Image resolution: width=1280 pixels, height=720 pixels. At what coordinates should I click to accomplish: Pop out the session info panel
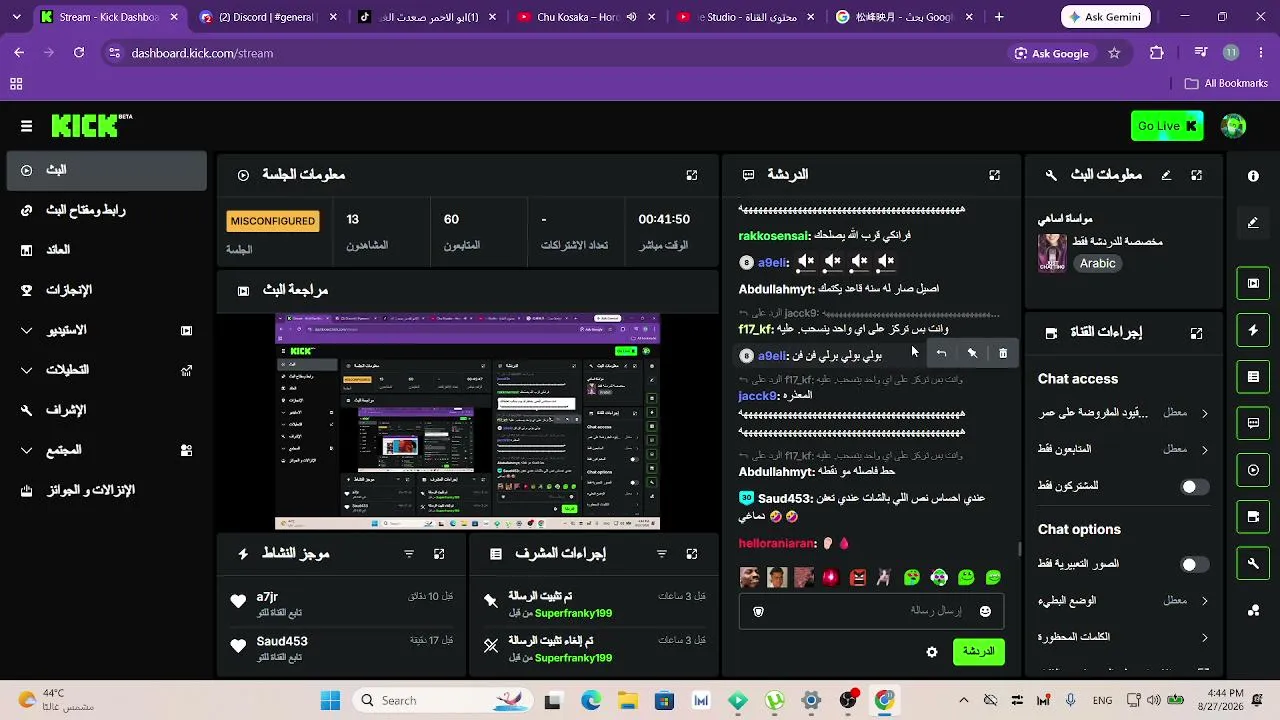coord(692,175)
